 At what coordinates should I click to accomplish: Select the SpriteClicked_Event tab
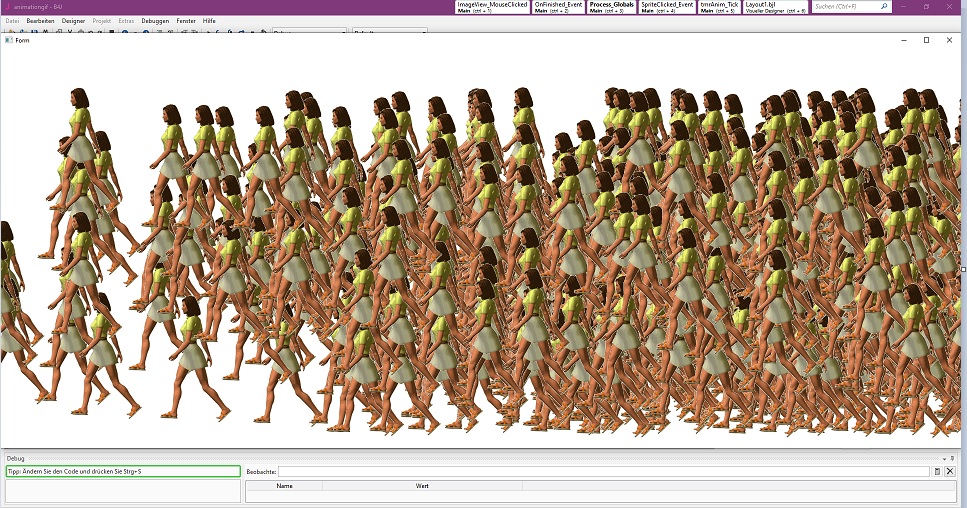pyautogui.click(x=666, y=7)
